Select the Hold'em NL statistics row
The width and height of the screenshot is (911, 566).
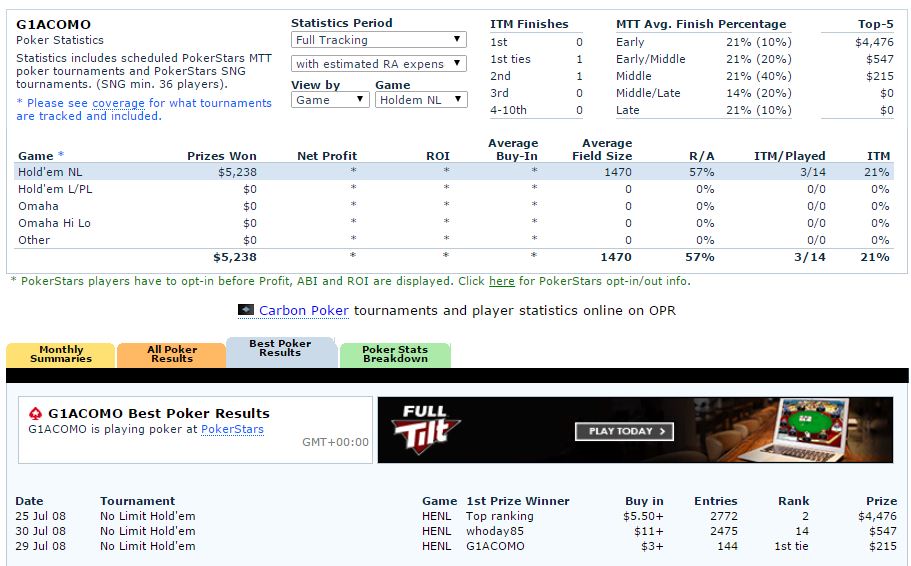453,172
